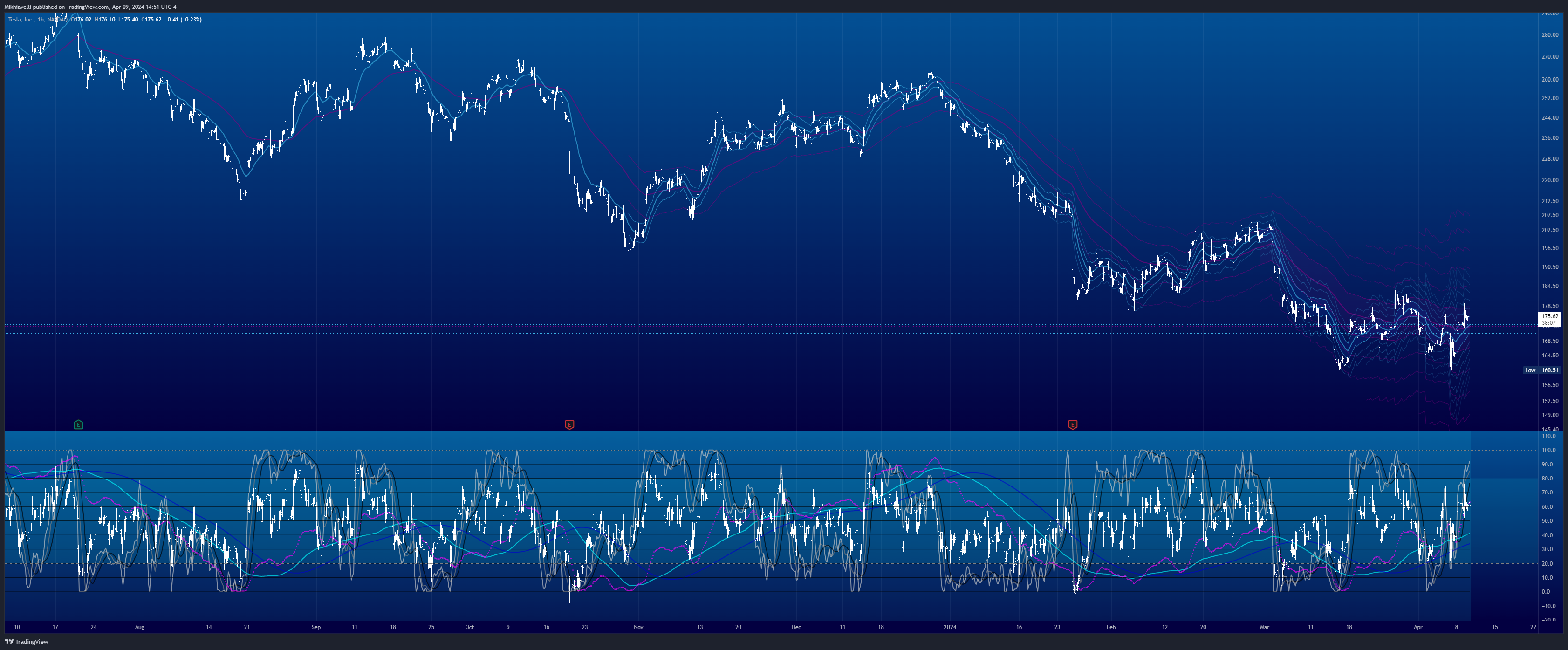The image size is (1568, 650).
Task: Click the 190.50 price axis label
Action: tap(1550, 267)
